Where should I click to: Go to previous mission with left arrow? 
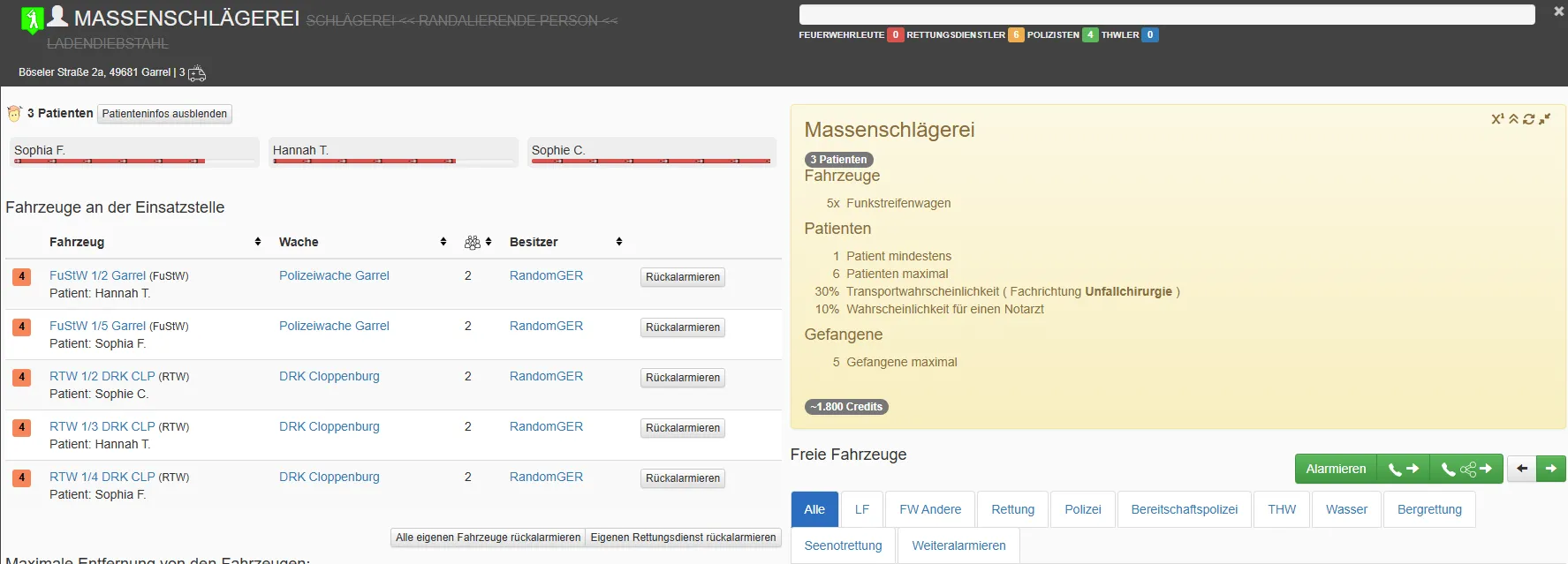1522,469
